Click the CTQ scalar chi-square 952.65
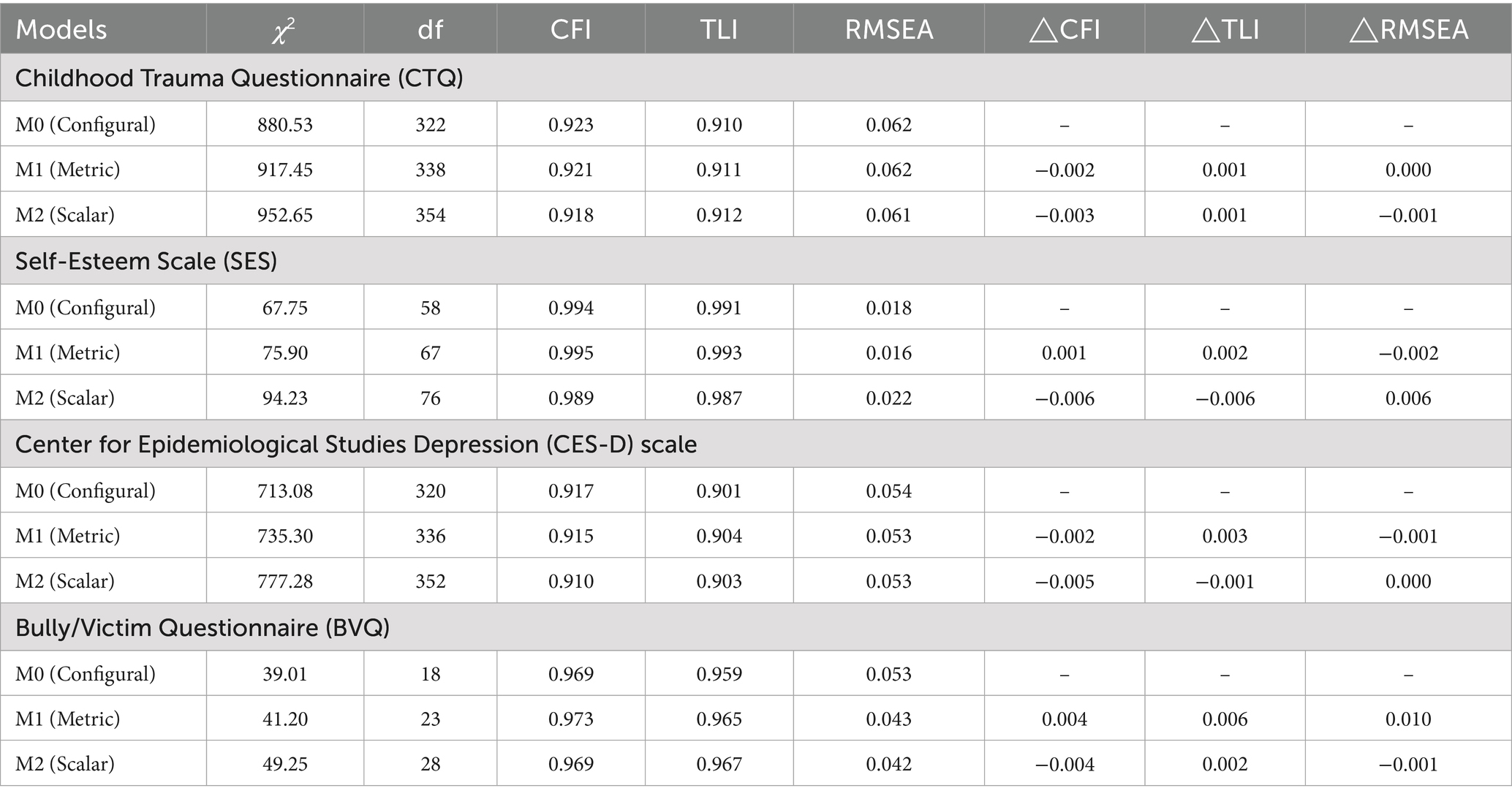 pyautogui.click(x=284, y=216)
